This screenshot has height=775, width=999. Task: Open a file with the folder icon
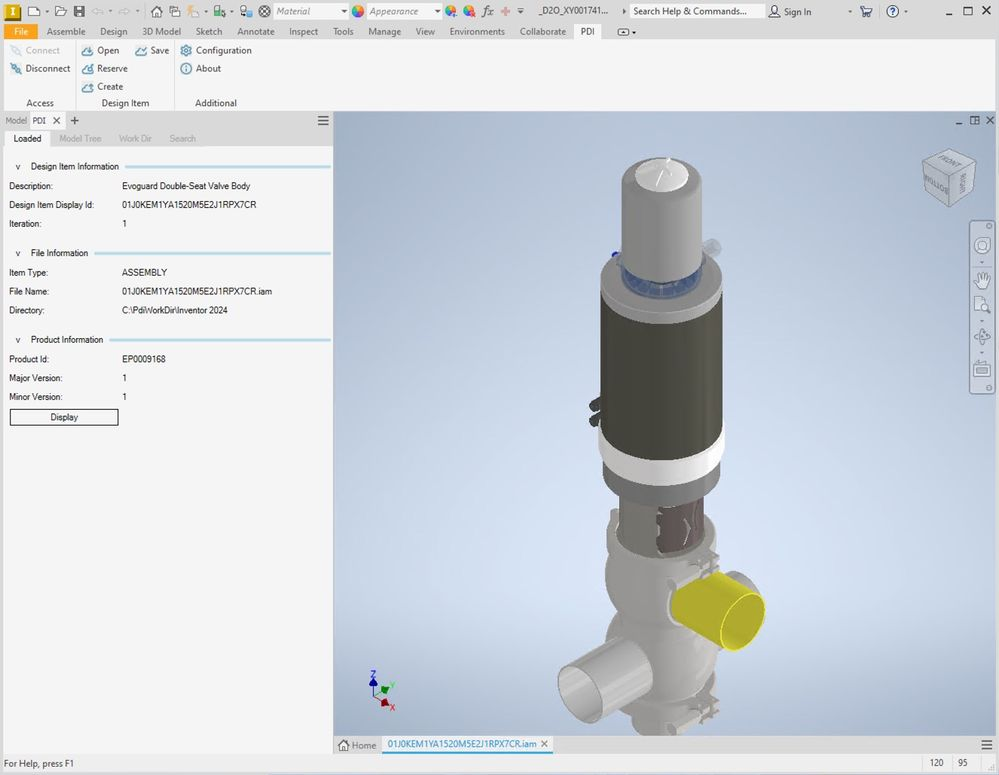61,11
